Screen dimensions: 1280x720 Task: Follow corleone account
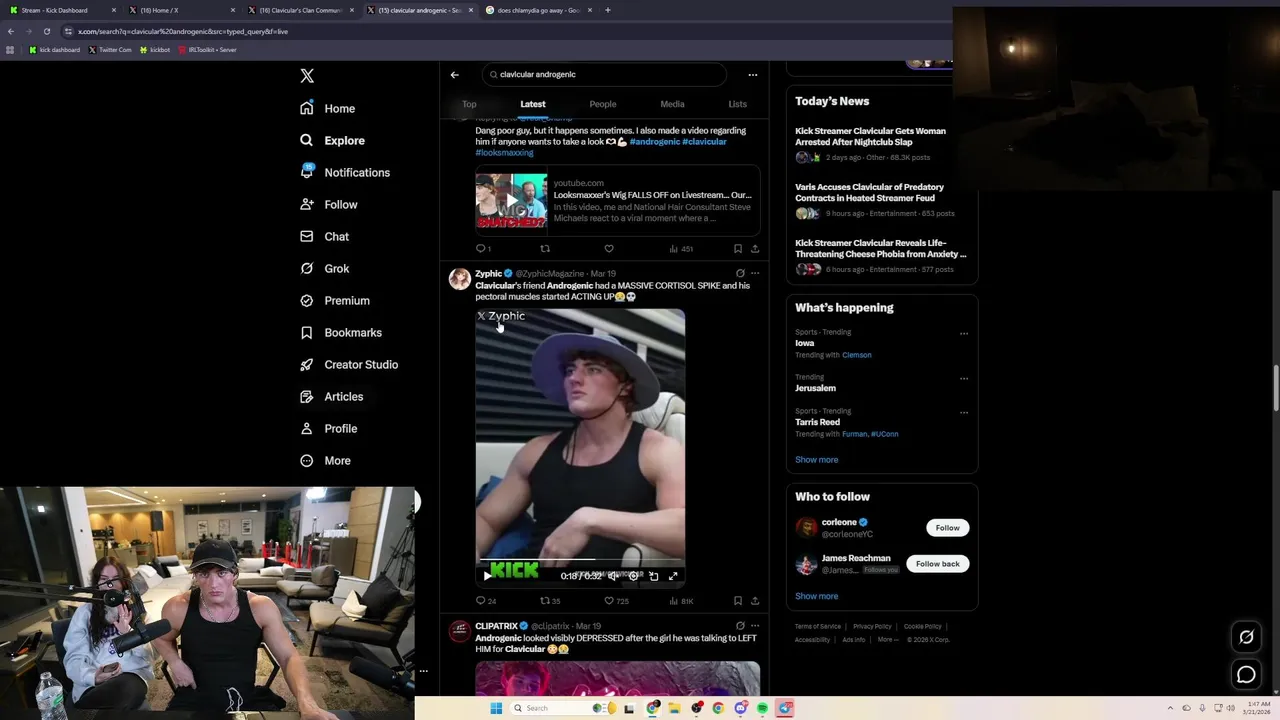click(x=947, y=528)
